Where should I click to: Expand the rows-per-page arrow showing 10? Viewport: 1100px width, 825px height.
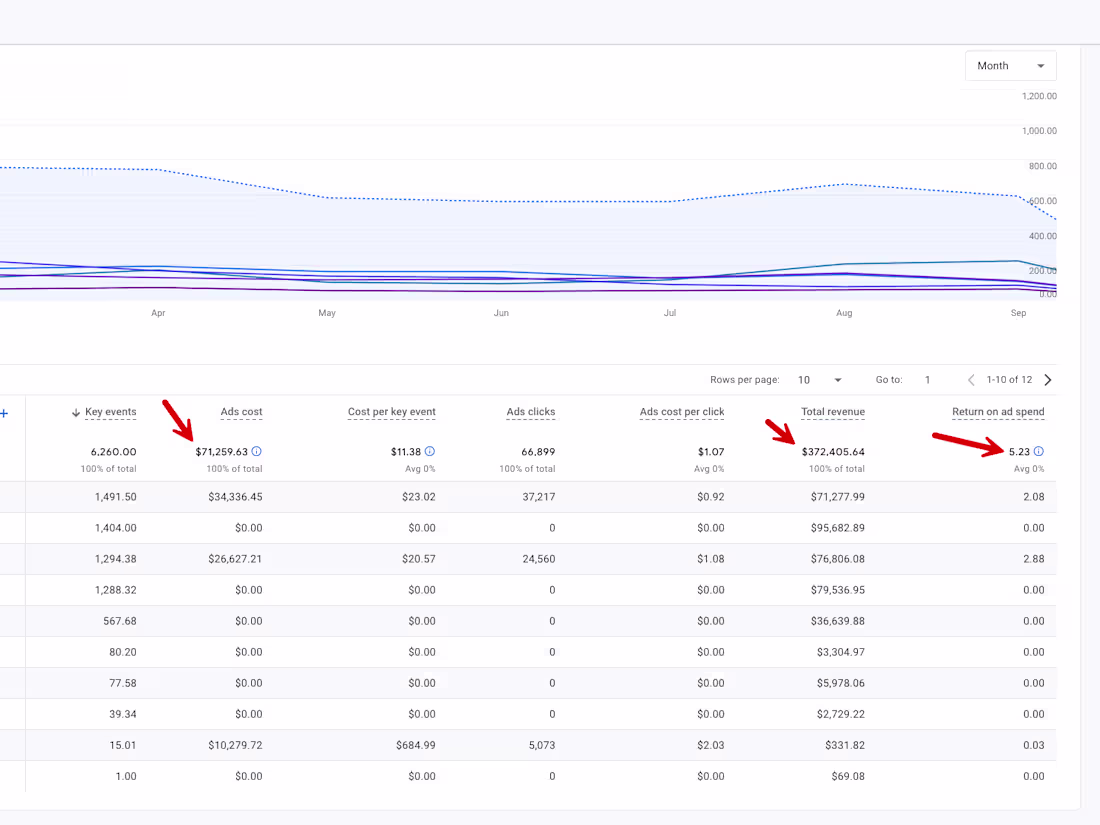coord(838,380)
